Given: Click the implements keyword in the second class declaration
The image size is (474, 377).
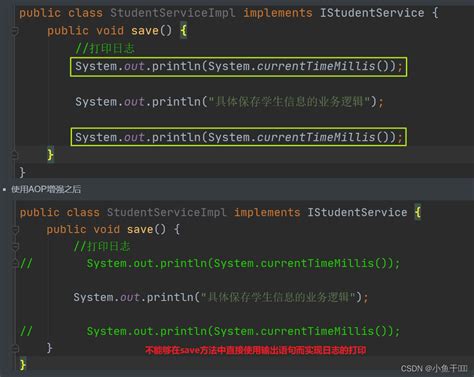Looking at the screenshot, I should click(x=267, y=212).
